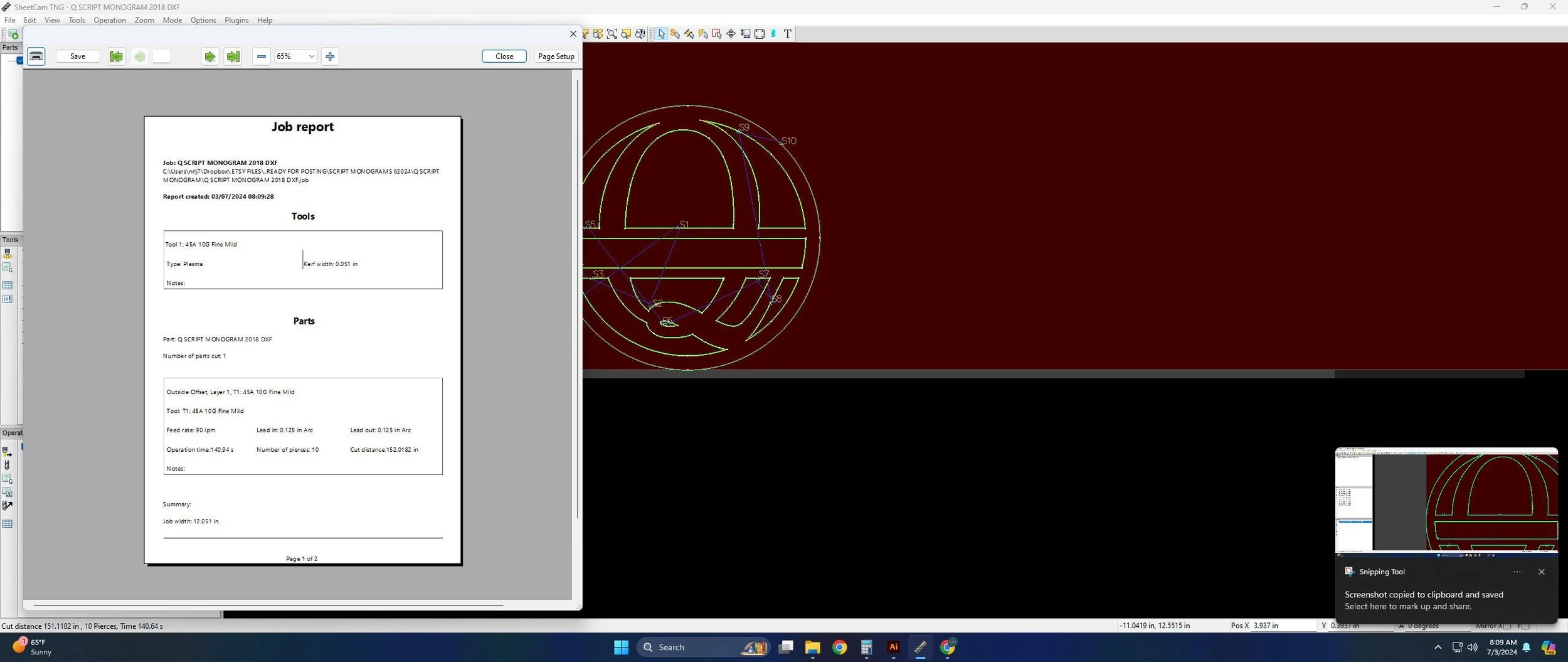Click the export arrow operation icon
Image resolution: width=1568 pixels, height=662 pixels.
pos(8,506)
